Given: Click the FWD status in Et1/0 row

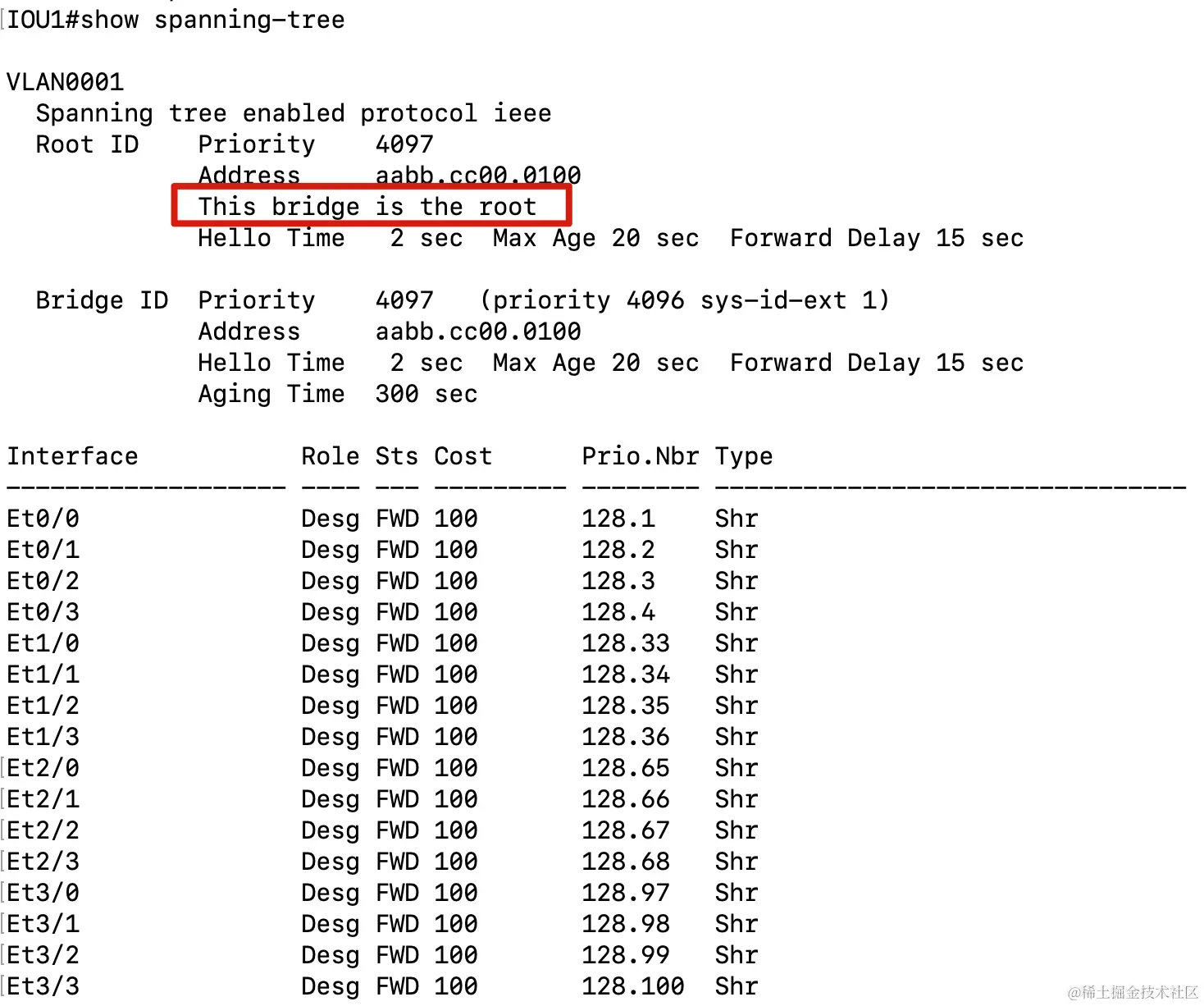Looking at the screenshot, I should pyautogui.click(x=397, y=643).
